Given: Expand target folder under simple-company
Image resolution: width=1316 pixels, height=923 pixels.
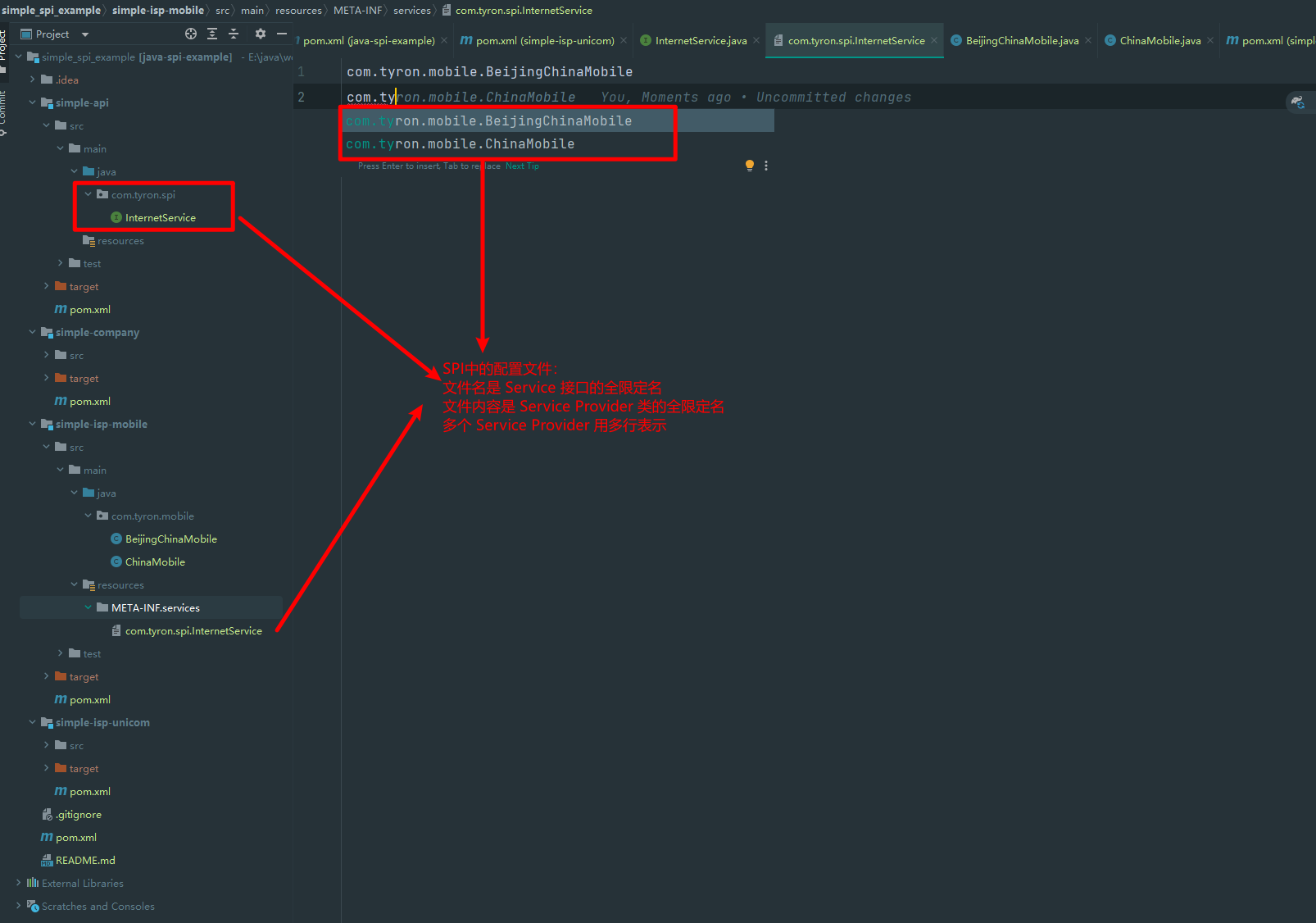Looking at the screenshot, I should point(46,378).
